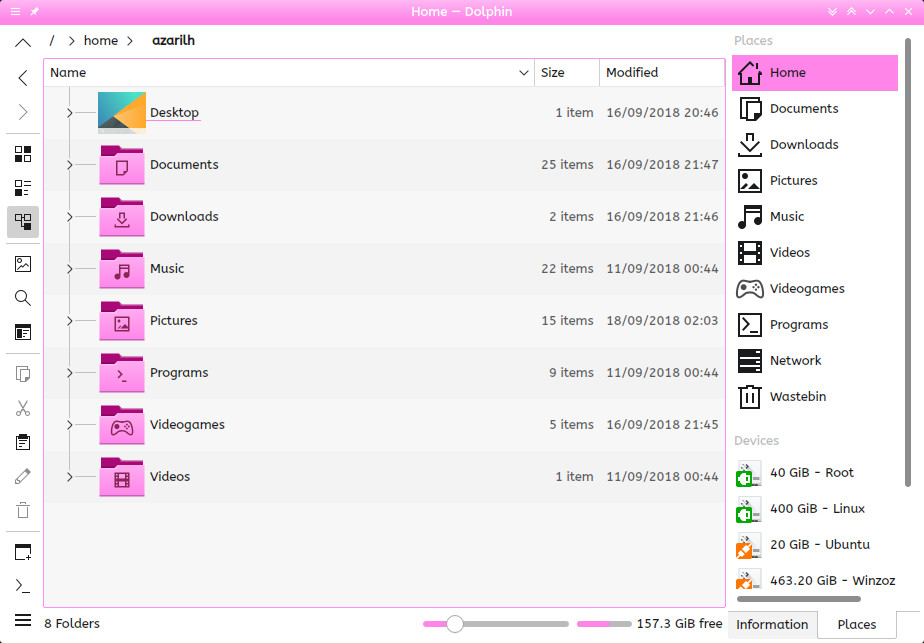Expand the Videogames folder tree

[x=70, y=424]
